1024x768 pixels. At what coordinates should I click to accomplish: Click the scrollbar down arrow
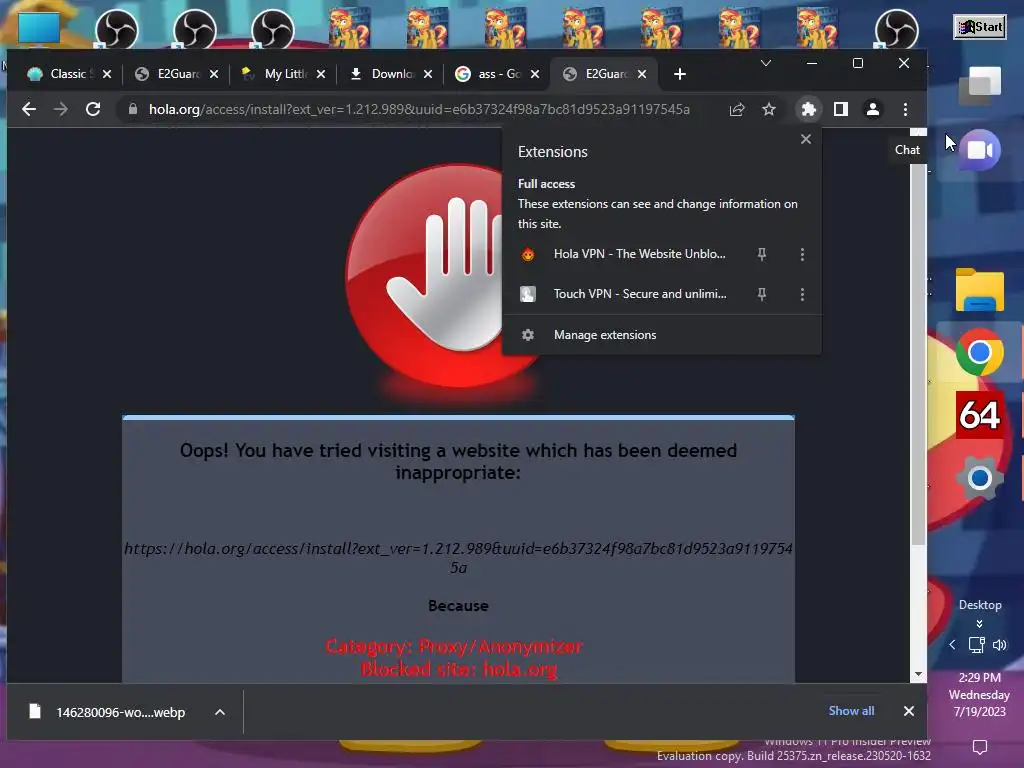tap(918, 674)
